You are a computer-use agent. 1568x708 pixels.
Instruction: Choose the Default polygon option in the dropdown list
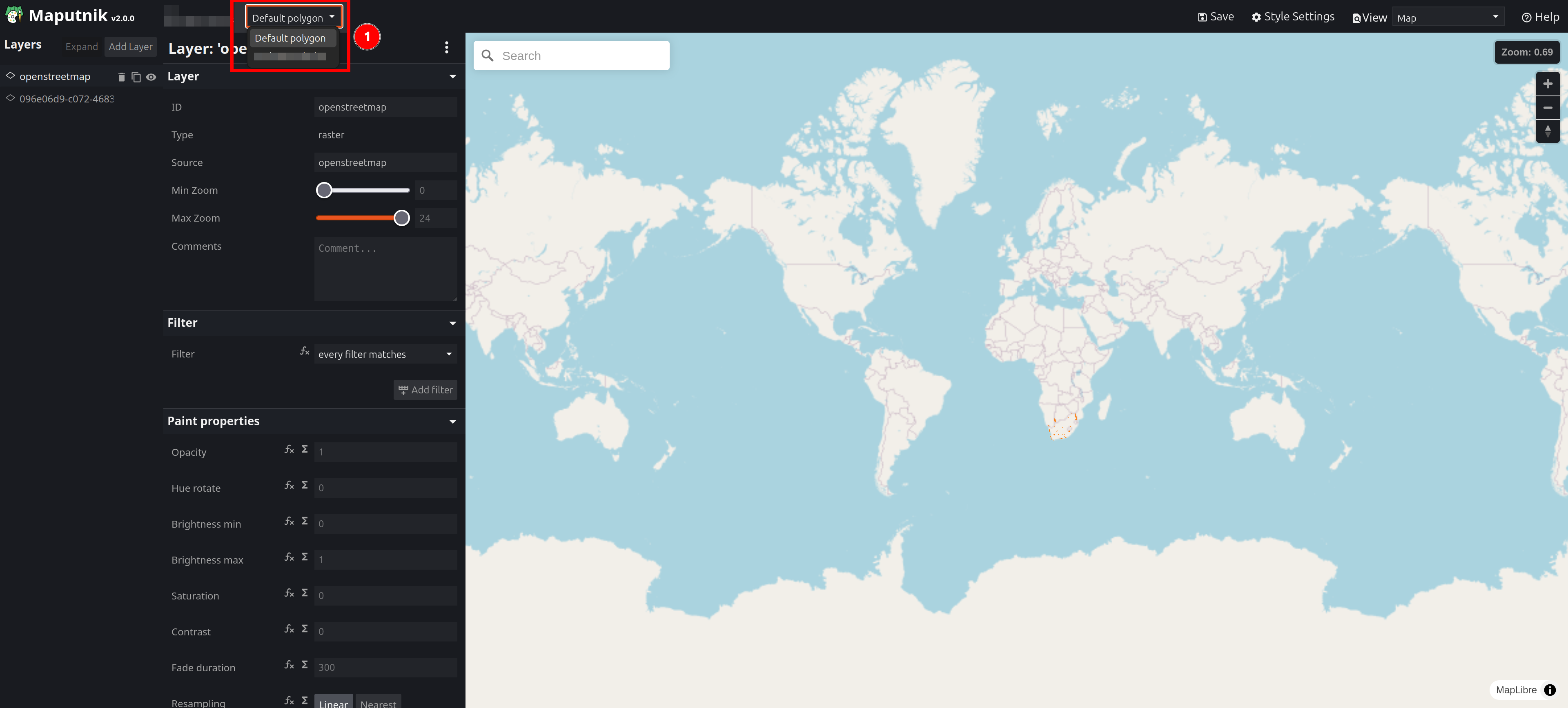click(292, 38)
